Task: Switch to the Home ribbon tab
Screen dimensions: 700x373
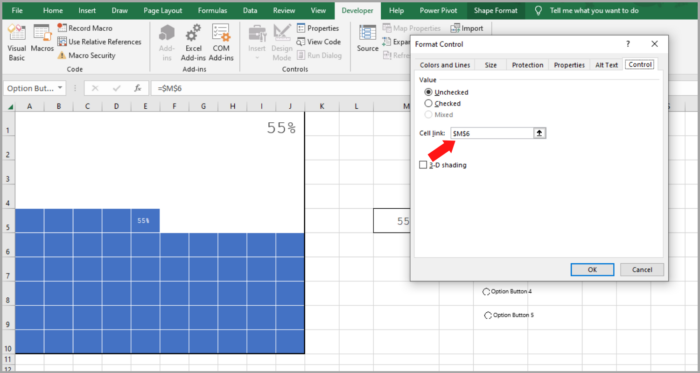Action: click(x=53, y=10)
